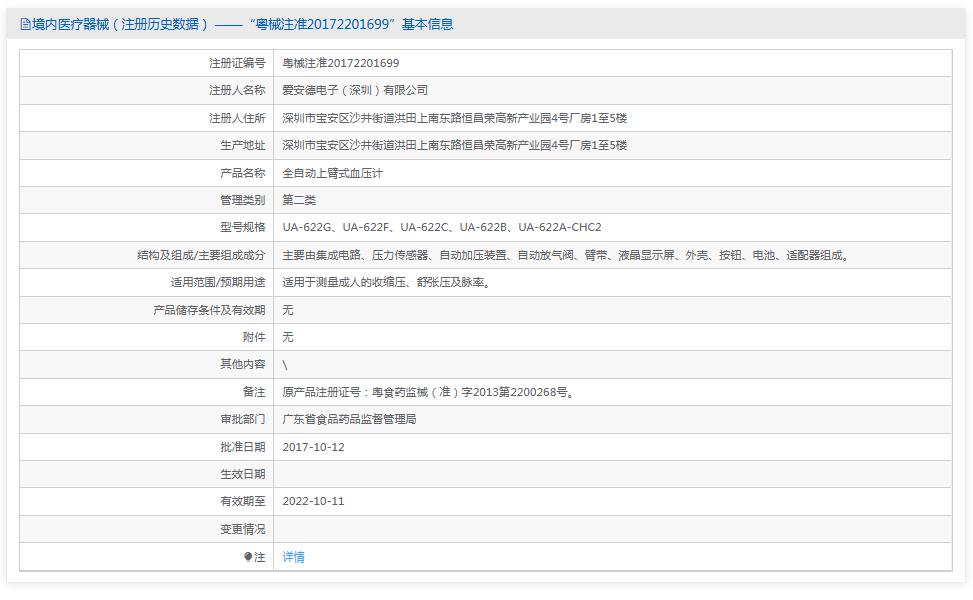Click the 附件 value showing 无

click(287, 337)
